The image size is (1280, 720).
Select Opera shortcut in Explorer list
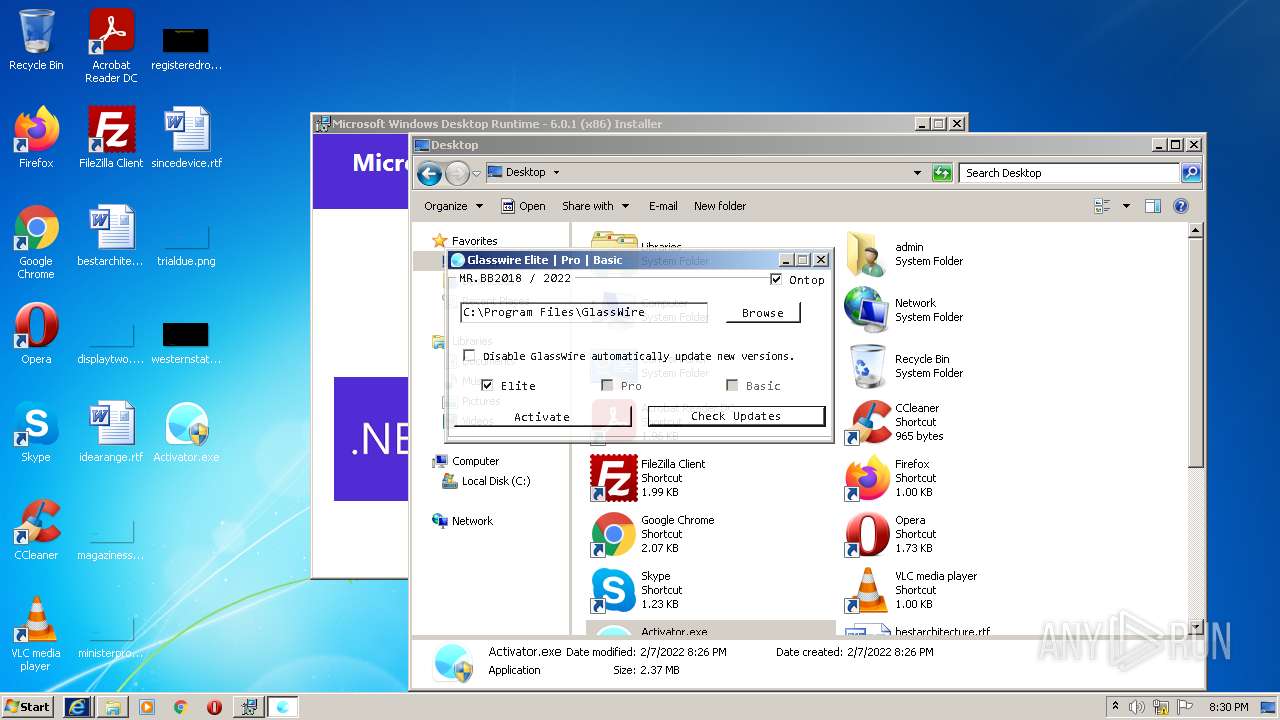(x=890, y=534)
